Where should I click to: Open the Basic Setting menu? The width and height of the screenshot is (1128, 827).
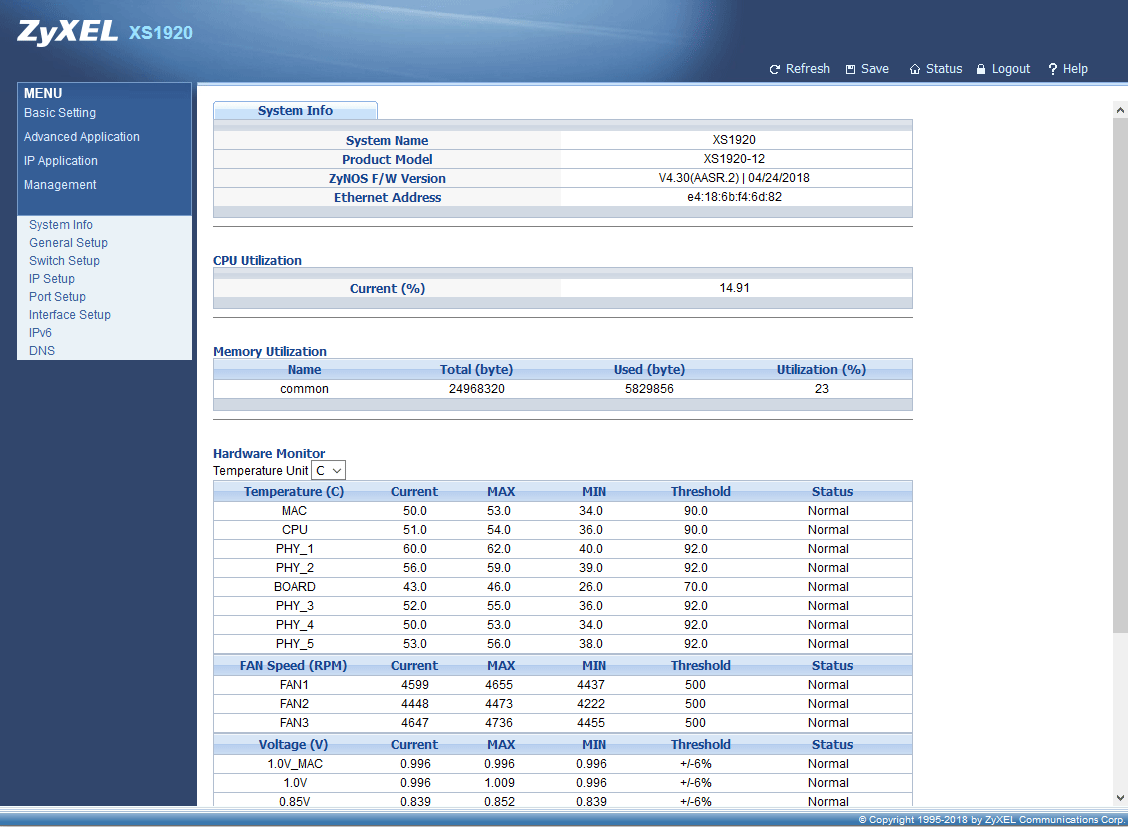click(60, 113)
